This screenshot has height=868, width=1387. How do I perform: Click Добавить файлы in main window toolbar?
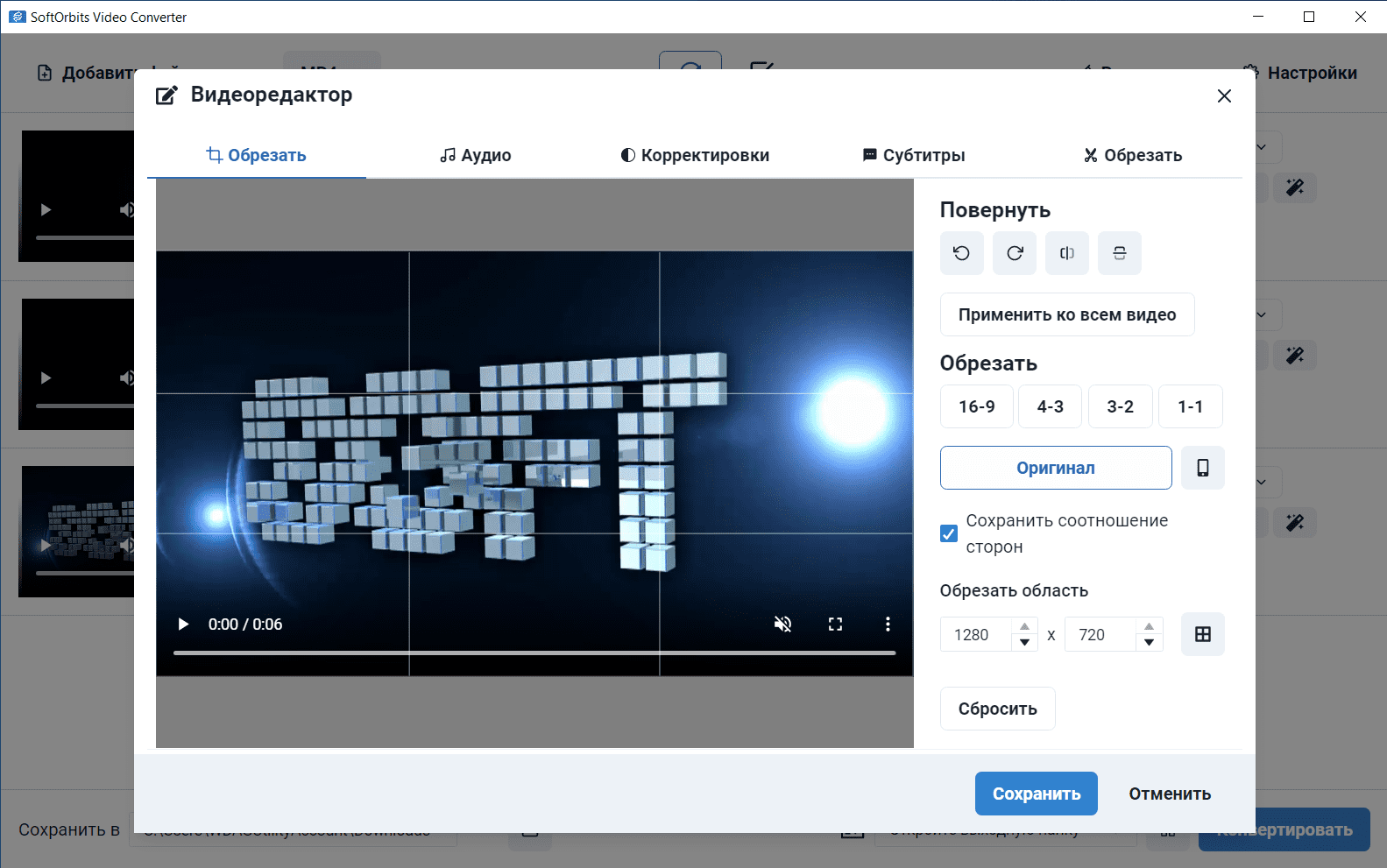click(x=86, y=73)
